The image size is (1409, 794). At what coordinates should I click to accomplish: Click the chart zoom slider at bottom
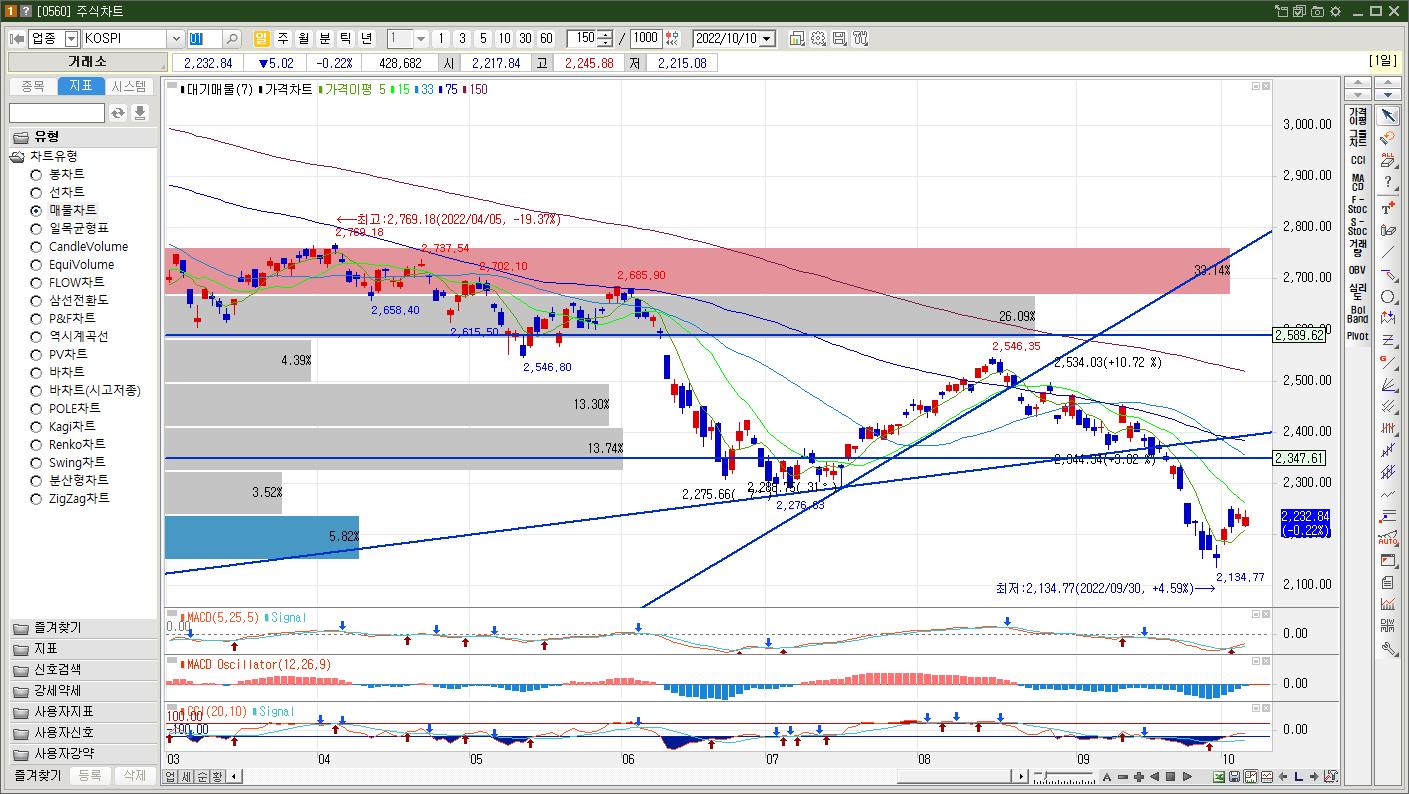coord(1063,776)
